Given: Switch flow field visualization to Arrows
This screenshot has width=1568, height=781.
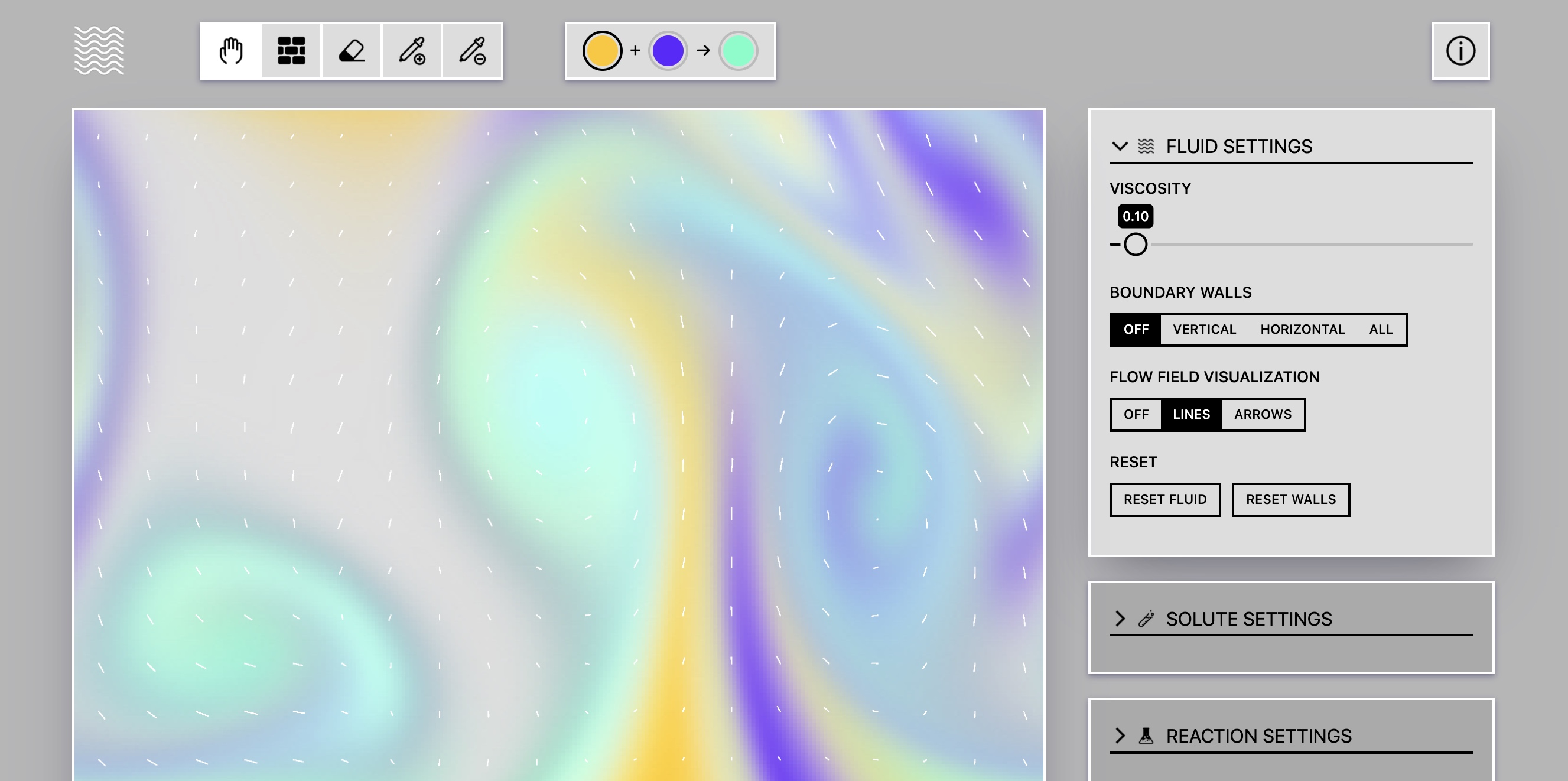Looking at the screenshot, I should point(1262,415).
